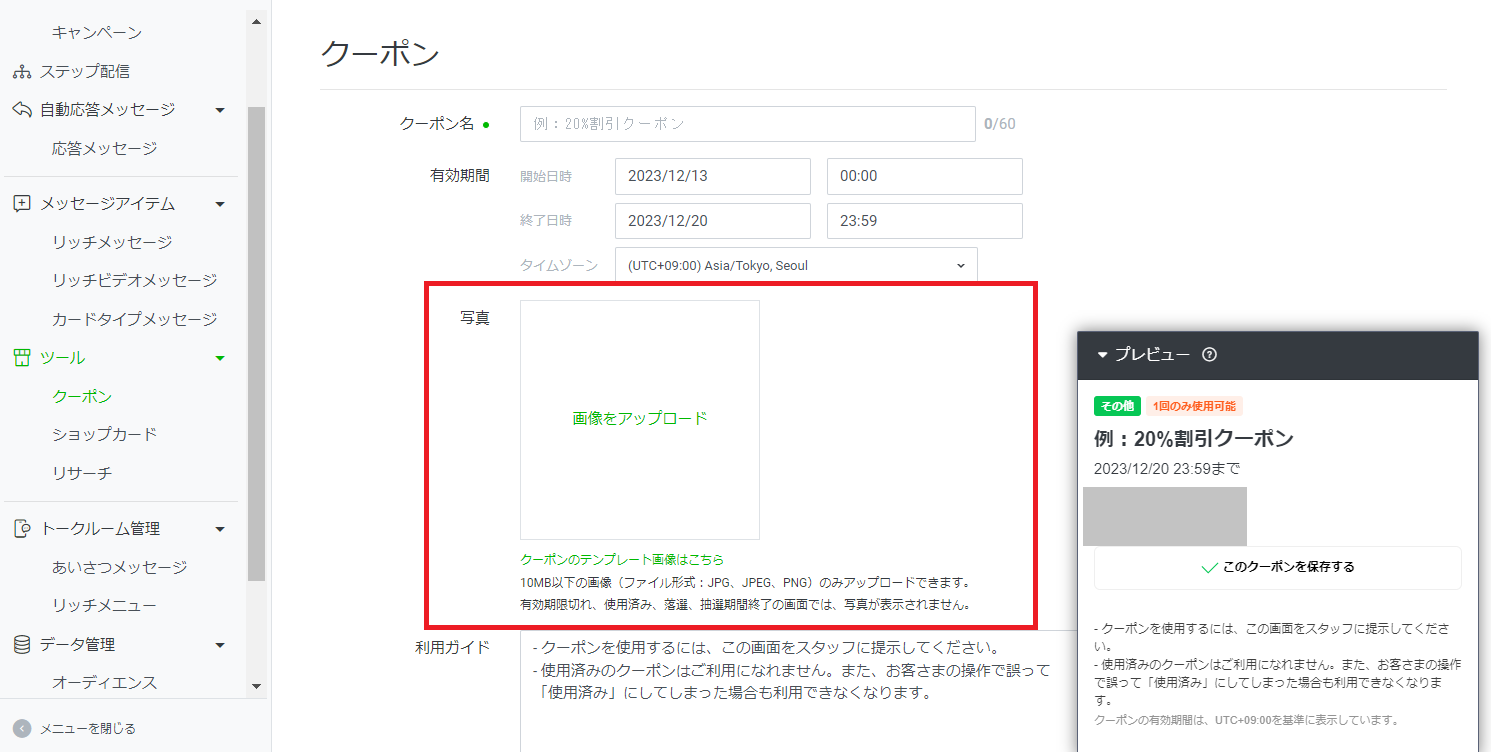The image size is (1491, 752).
Task: Click save this coupon (このクーポンを保存する) button
Action: [1277, 567]
